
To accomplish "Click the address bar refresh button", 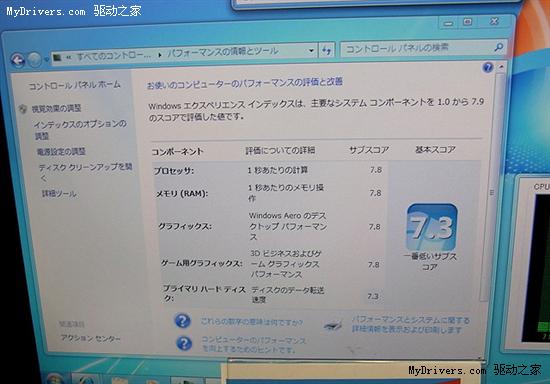I will 327,50.
